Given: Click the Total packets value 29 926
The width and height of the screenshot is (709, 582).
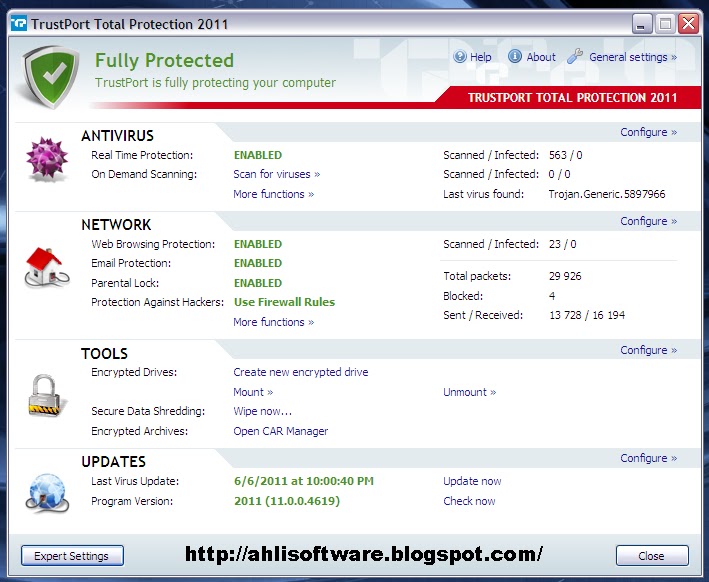Looking at the screenshot, I should pyautogui.click(x=565, y=276).
